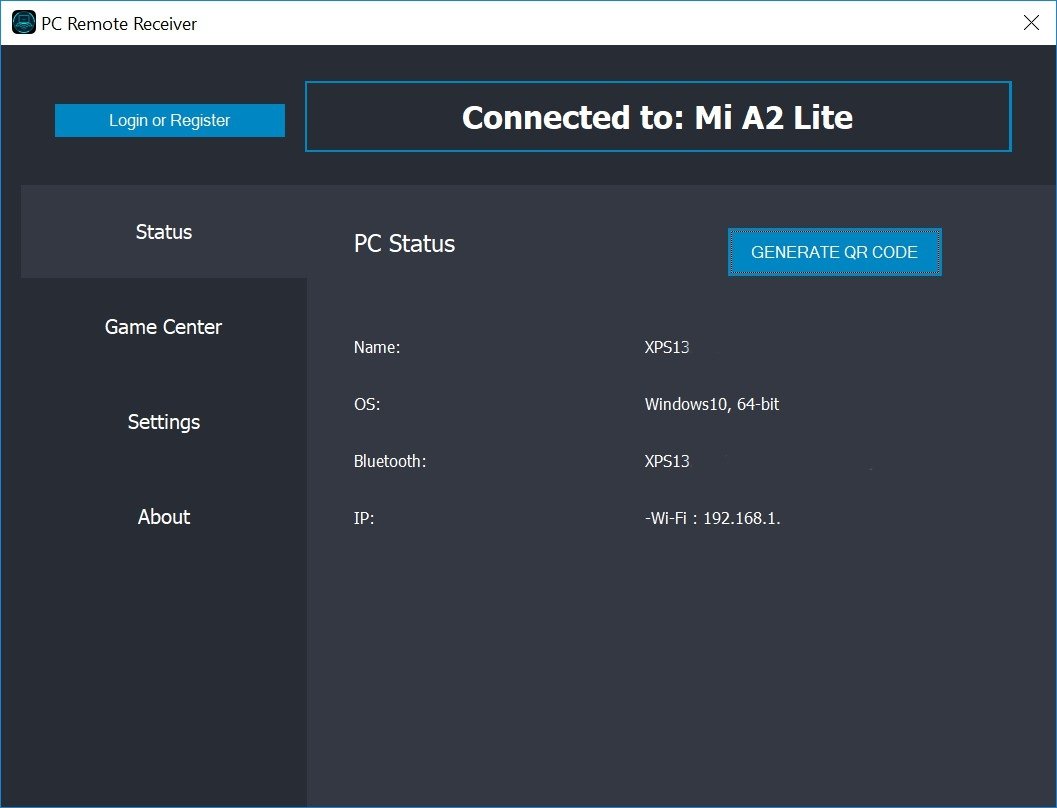
Task: Click the 'Connected to: Mi A2 Lite' banner
Action: [x=658, y=117]
